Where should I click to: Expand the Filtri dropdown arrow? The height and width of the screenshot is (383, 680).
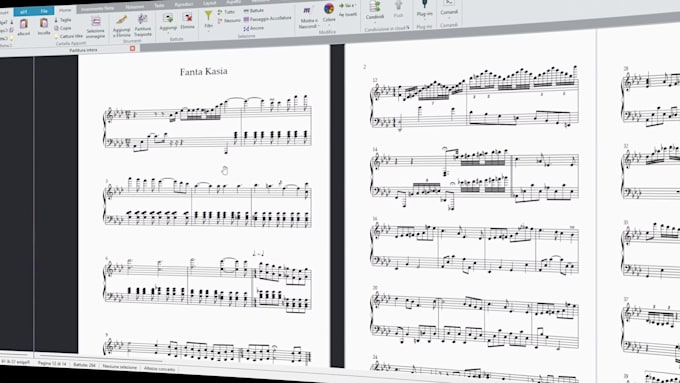(209, 32)
